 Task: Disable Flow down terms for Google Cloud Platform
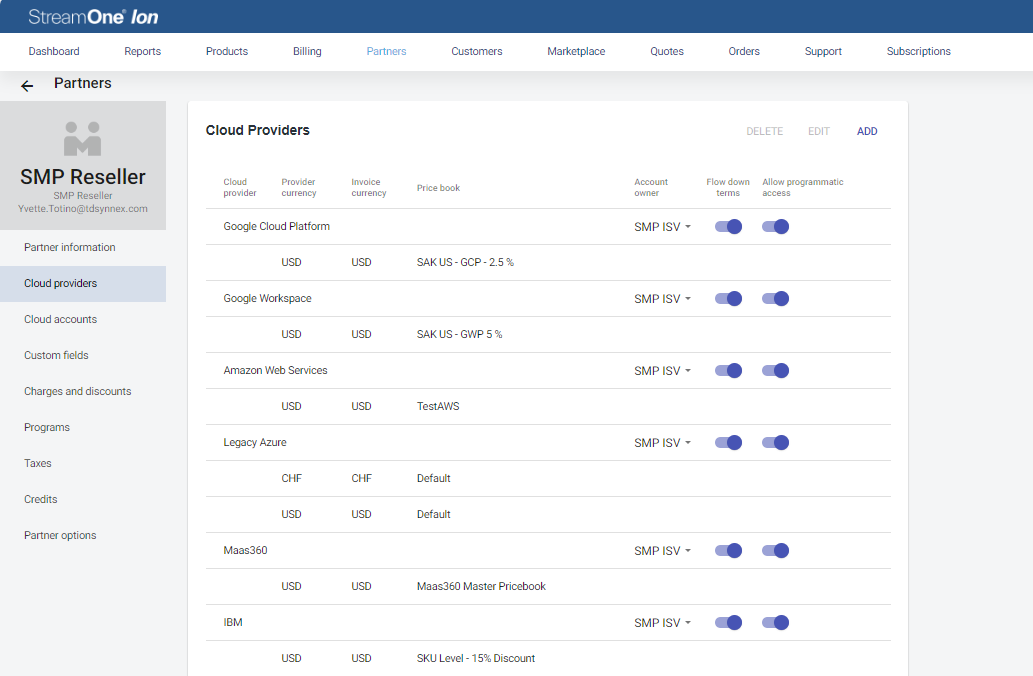(x=728, y=227)
